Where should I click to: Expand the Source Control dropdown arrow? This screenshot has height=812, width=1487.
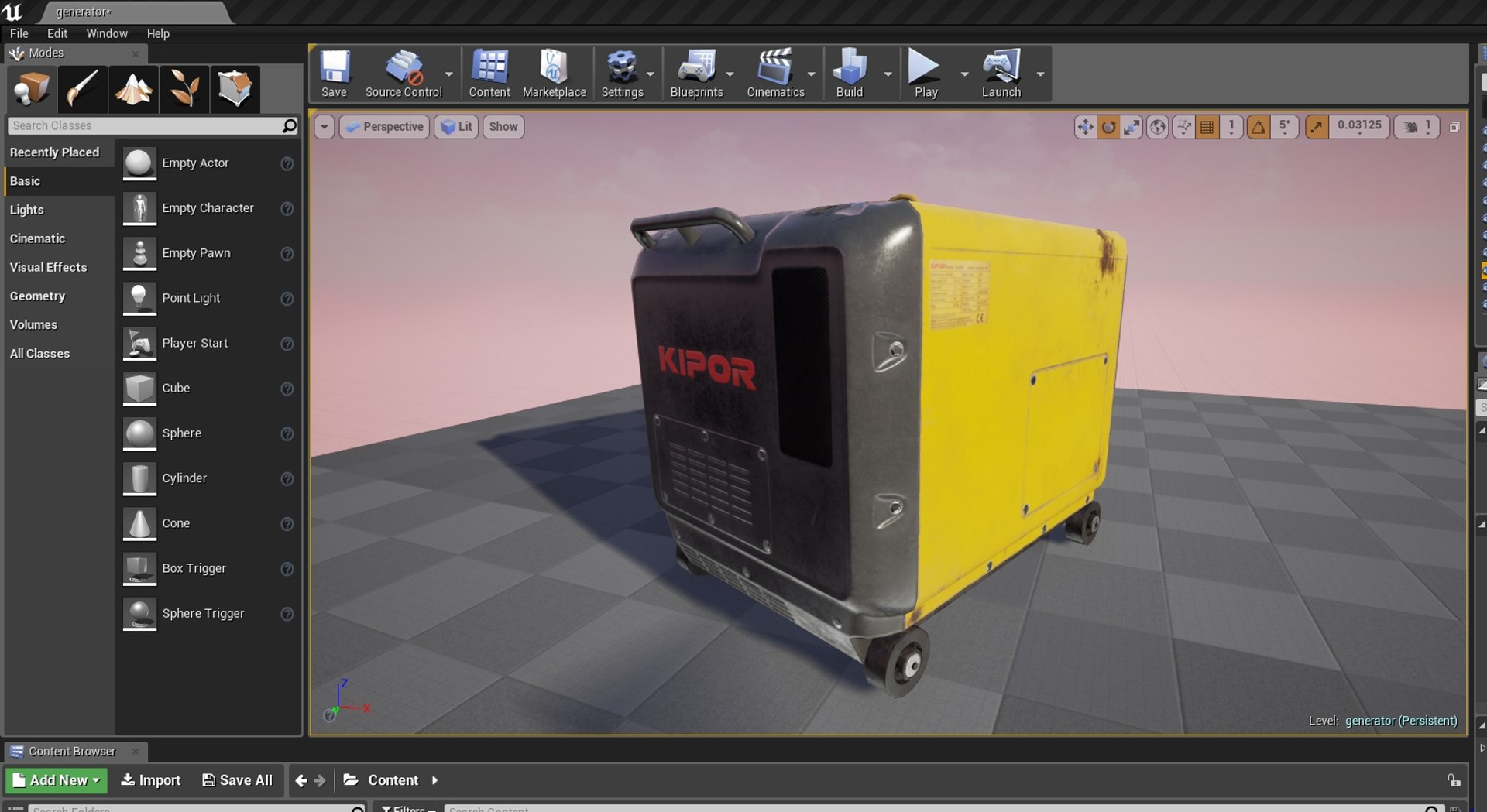pyautogui.click(x=449, y=74)
